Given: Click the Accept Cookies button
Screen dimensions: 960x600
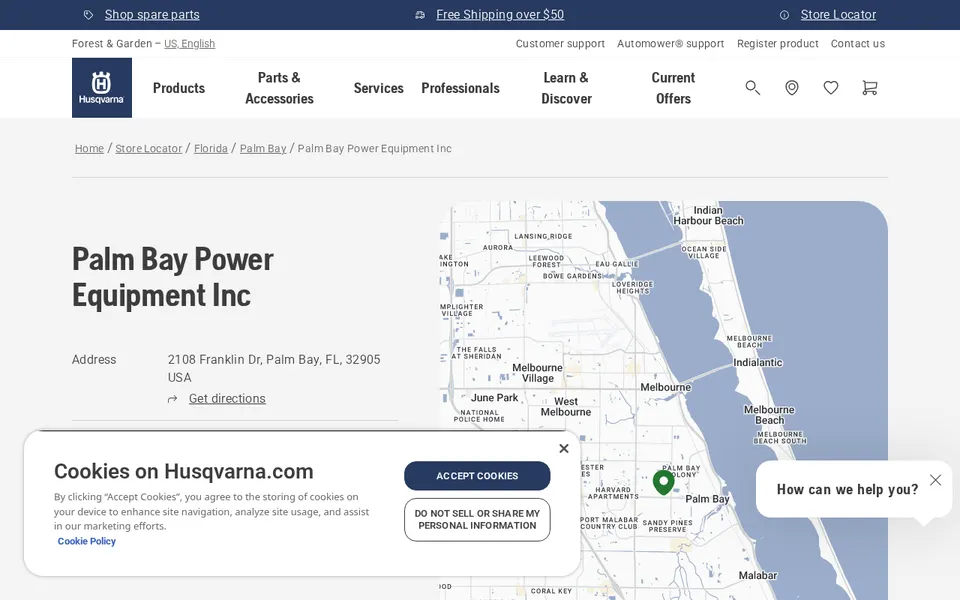Looking at the screenshot, I should click(477, 476).
